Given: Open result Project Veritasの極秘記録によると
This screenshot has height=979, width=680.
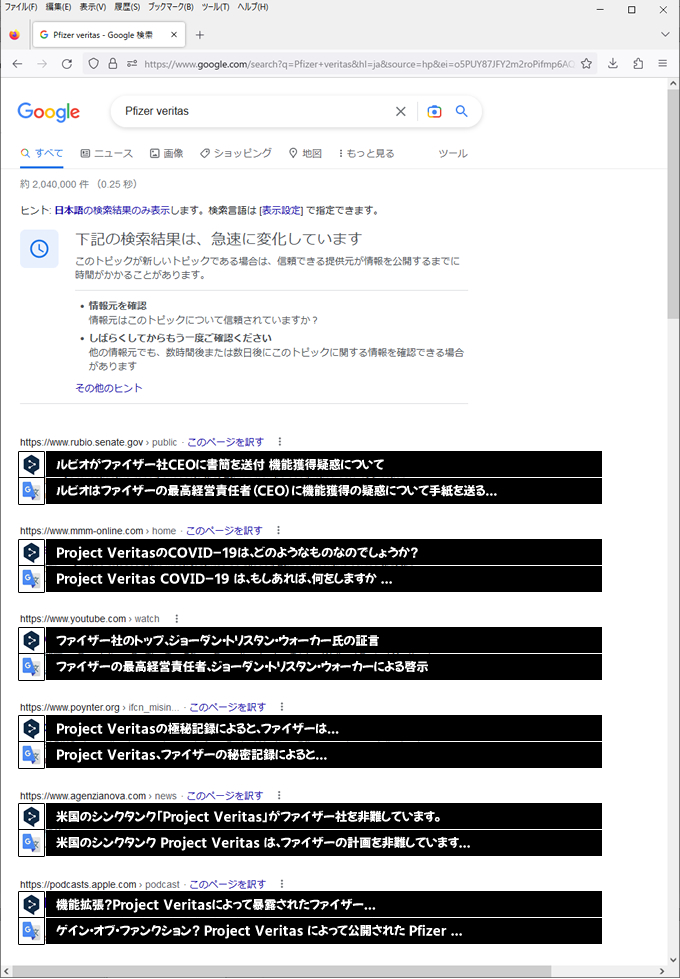Looking at the screenshot, I should tap(197, 729).
